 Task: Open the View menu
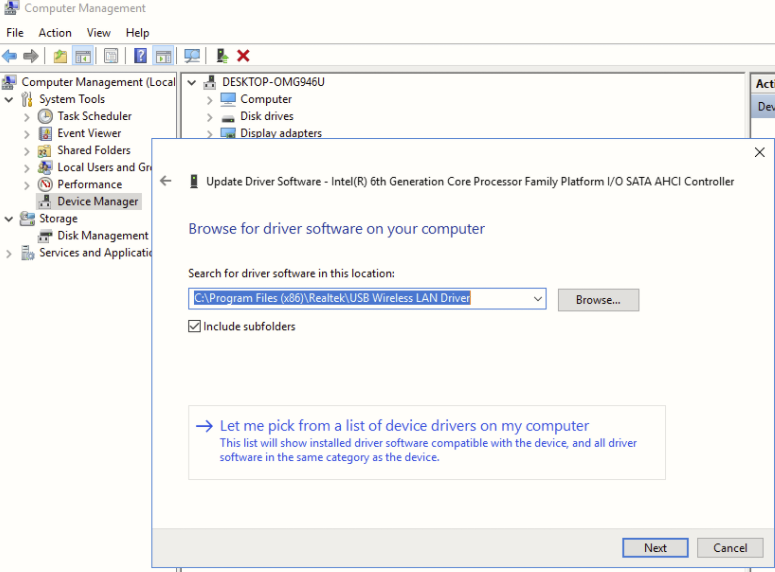(98, 33)
